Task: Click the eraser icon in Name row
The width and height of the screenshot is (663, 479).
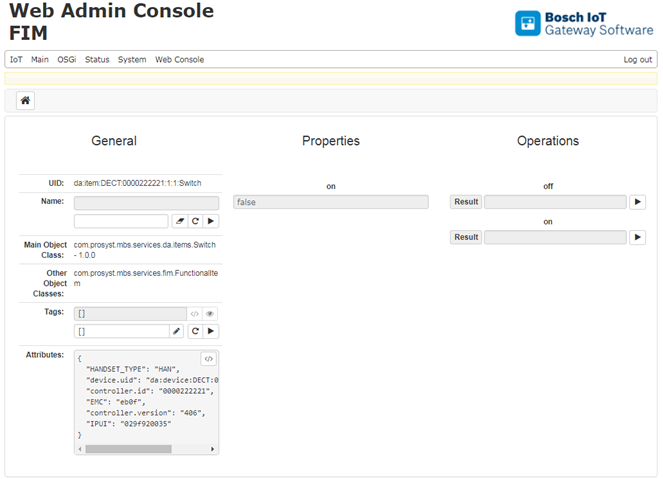Action: click(179, 221)
